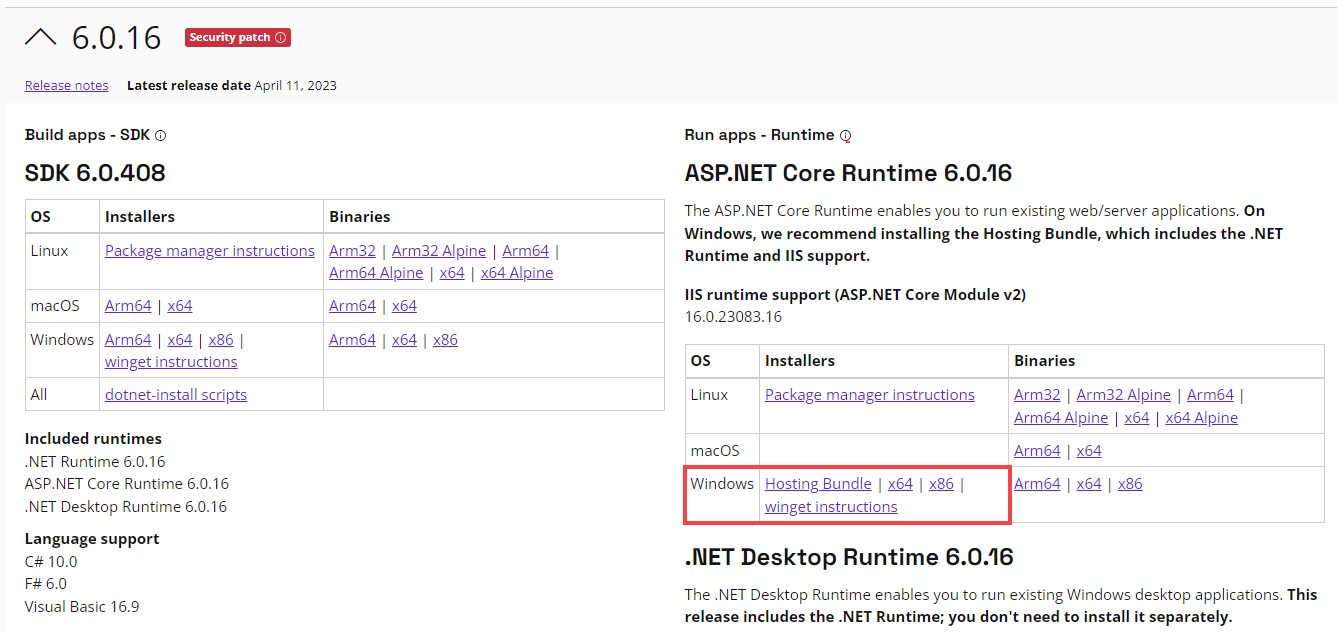Download ASP.NET Runtime Windows x64 installer
The image size is (1337, 632).
coord(900,484)
